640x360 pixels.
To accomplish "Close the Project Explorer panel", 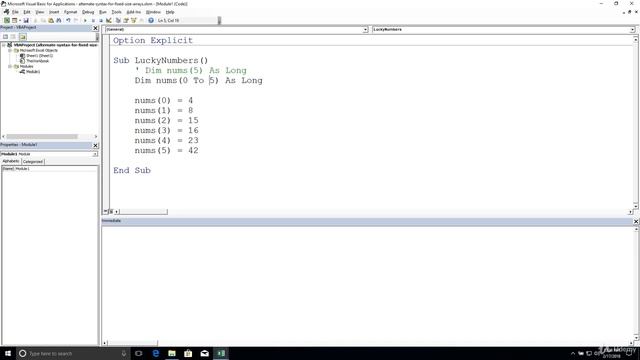I will click(96, 28).
